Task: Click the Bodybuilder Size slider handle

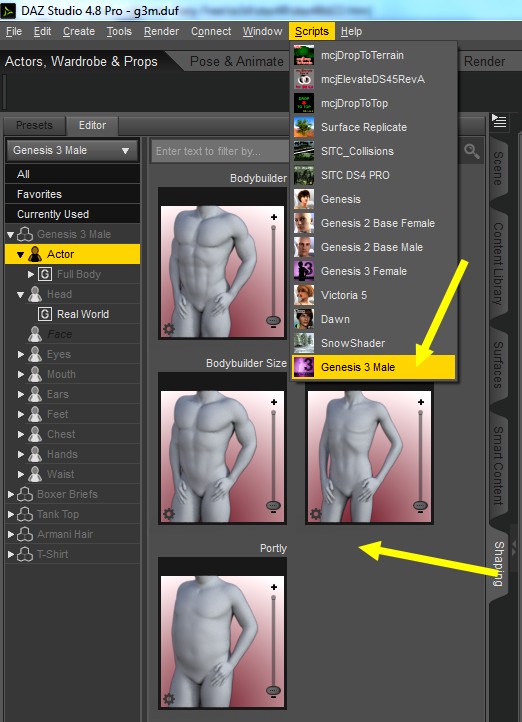Action: (273, 505)
